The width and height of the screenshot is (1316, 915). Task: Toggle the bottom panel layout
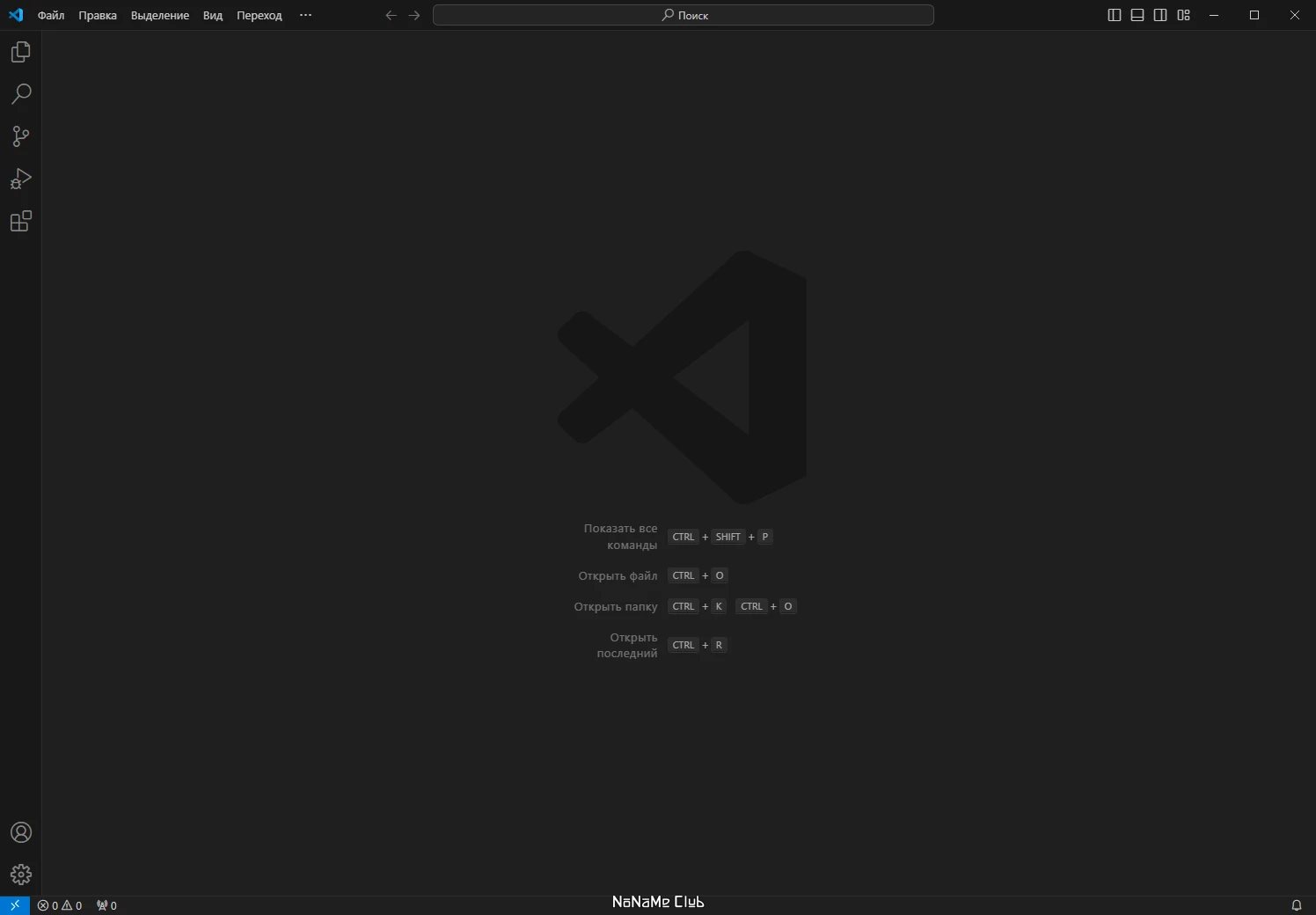tap(1137, 15)
